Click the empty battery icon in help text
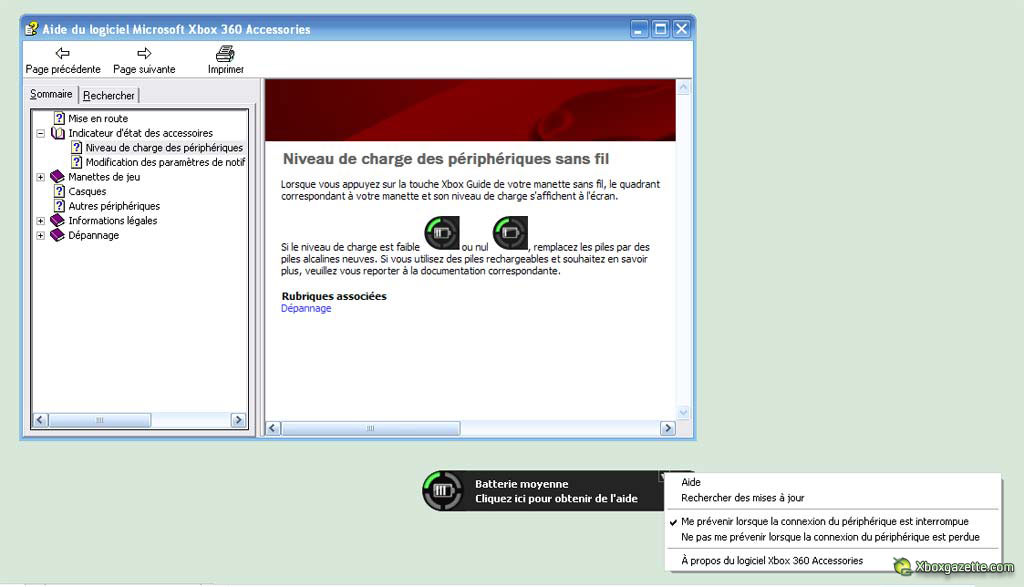 pos(510,232)
